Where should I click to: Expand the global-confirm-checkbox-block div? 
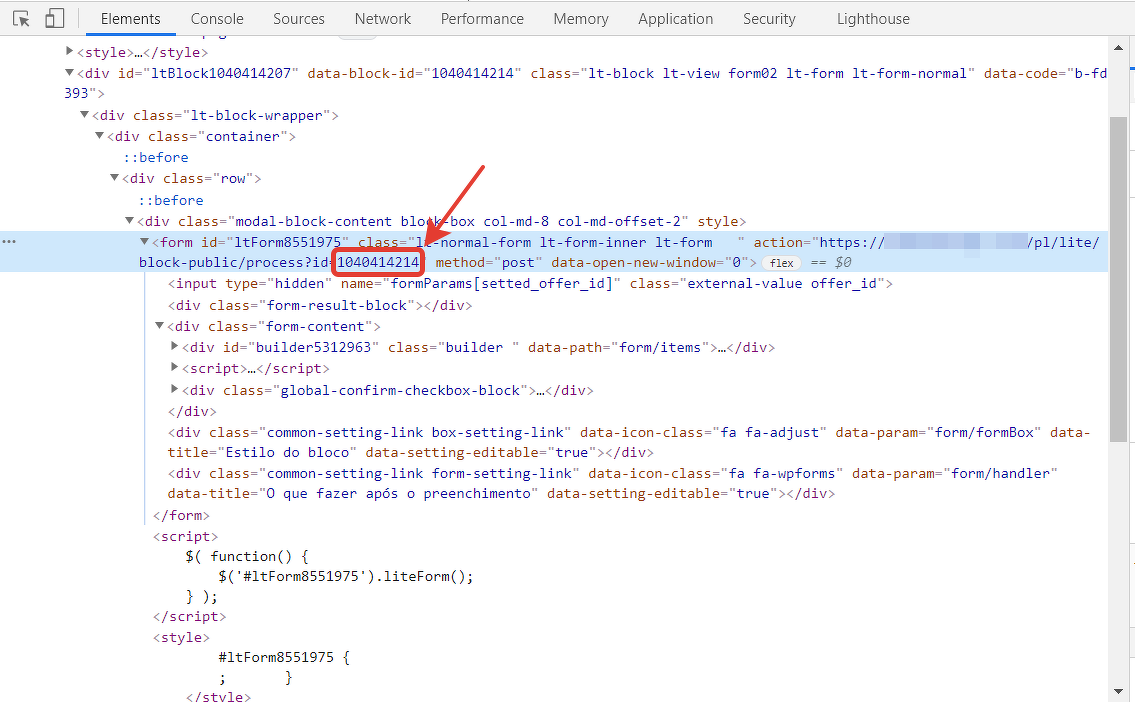point(175,390)
